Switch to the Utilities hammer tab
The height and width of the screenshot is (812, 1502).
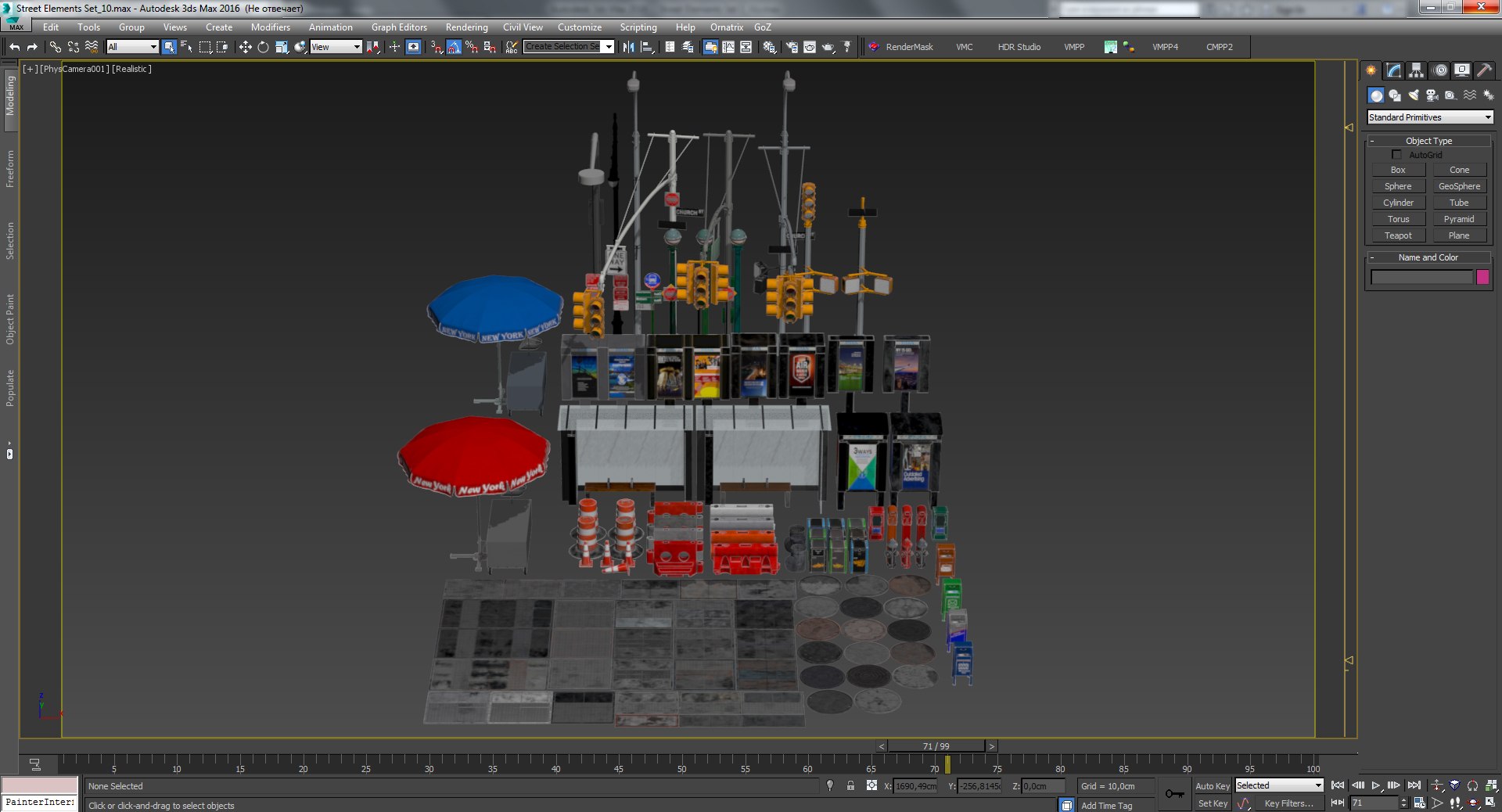(x=1484, y=70)
